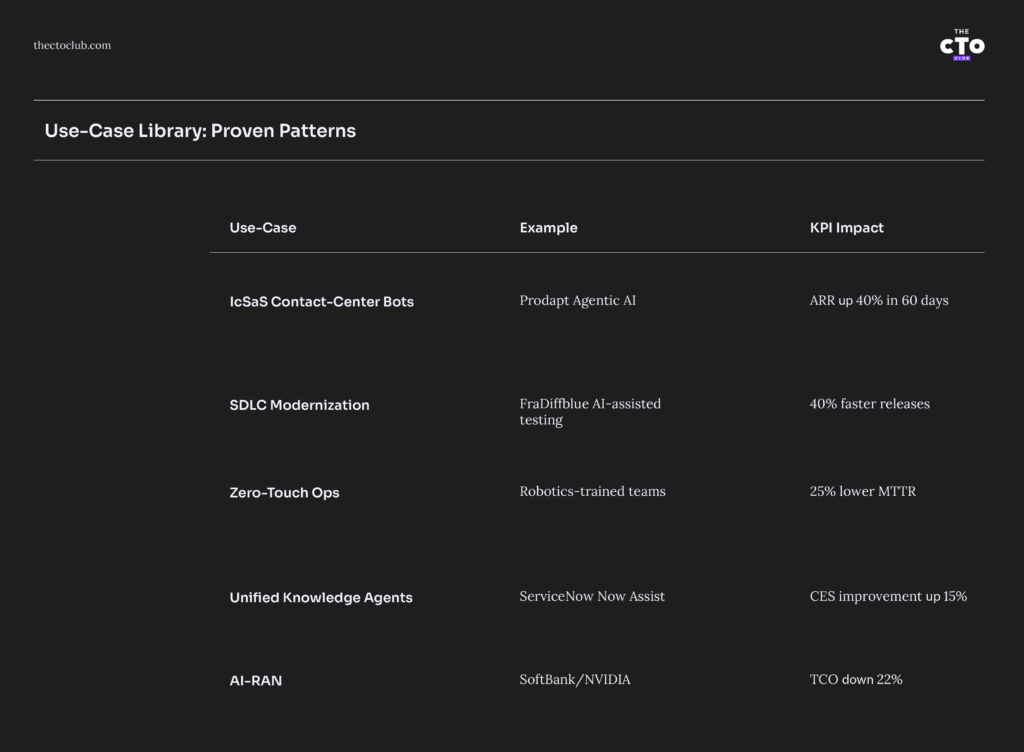Image resolution: width=1024 pixels, height=752 pixels.
Task: Select the 'Use-Case Library: Proven Patterns' title
Action: coord(200,131)
